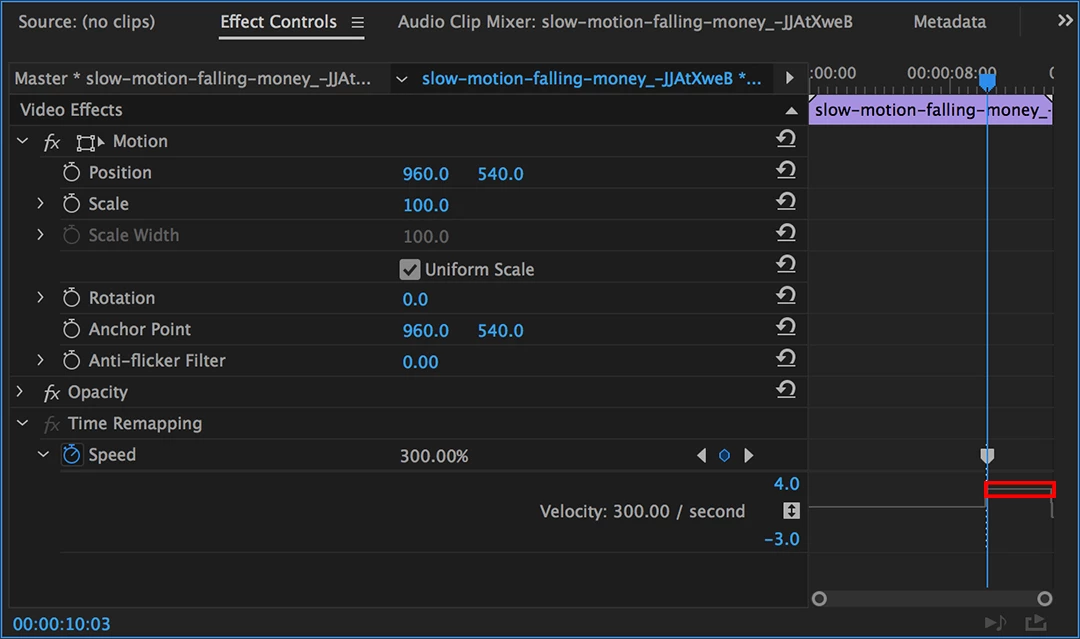The image size is (1080, 639).
Task: Toggle the Scale animation stopwatch
Action: click(72, 204)
